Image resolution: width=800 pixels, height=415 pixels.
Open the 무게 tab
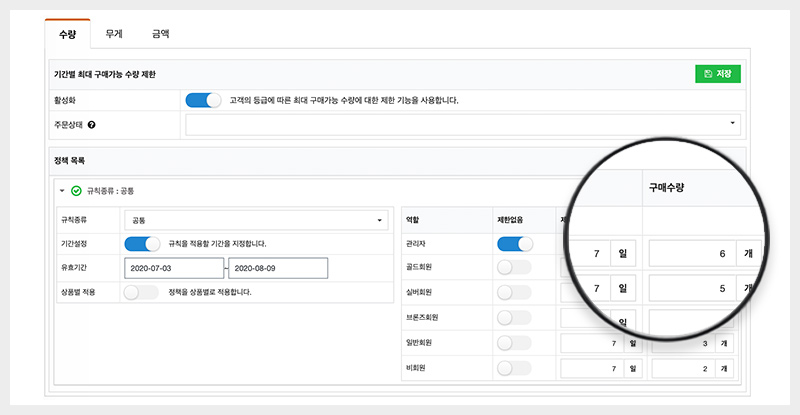[114, 33]
